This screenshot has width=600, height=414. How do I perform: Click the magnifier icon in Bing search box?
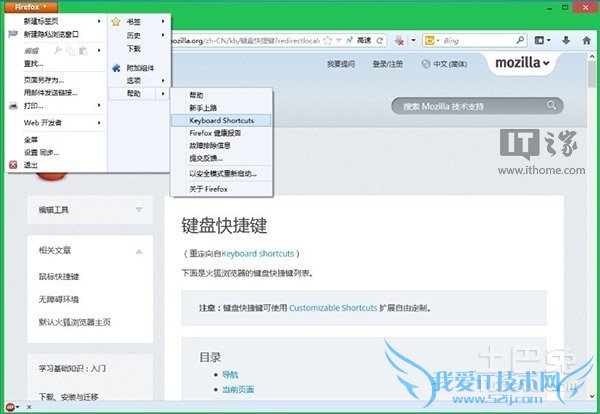click(520, 40)
